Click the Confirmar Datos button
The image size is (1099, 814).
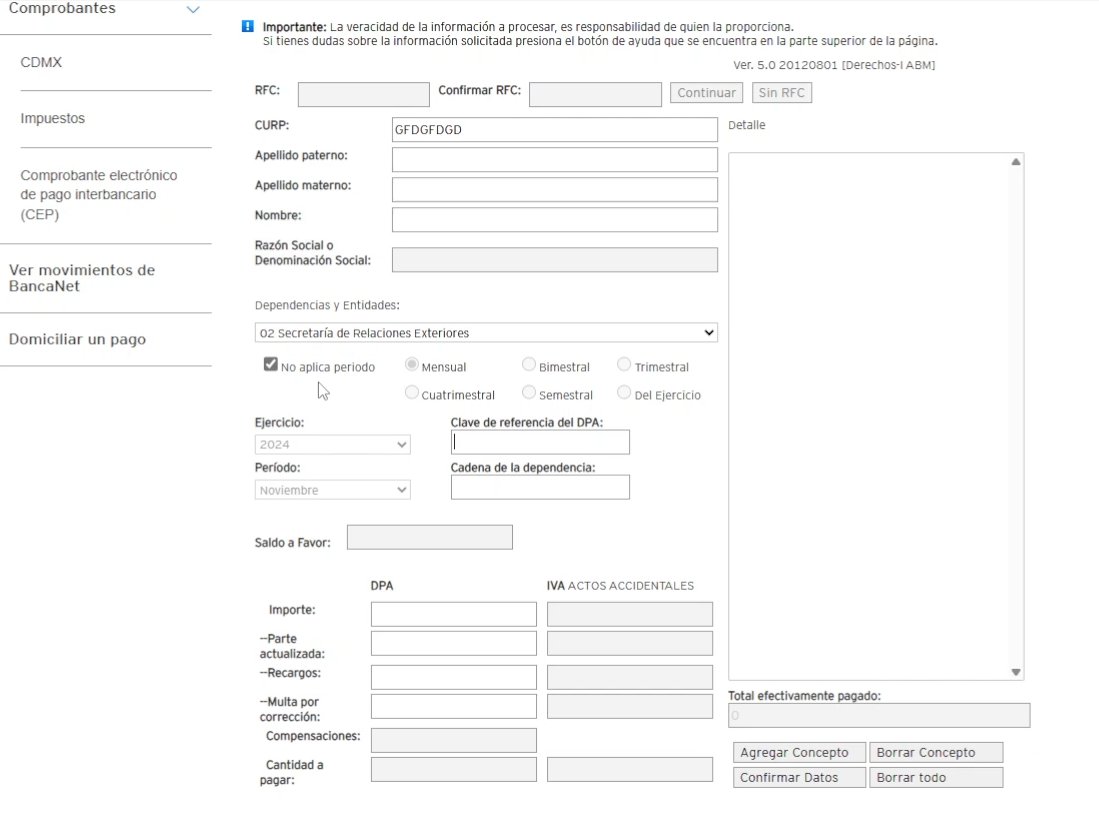pyautogui.click(x=799, y=778)
